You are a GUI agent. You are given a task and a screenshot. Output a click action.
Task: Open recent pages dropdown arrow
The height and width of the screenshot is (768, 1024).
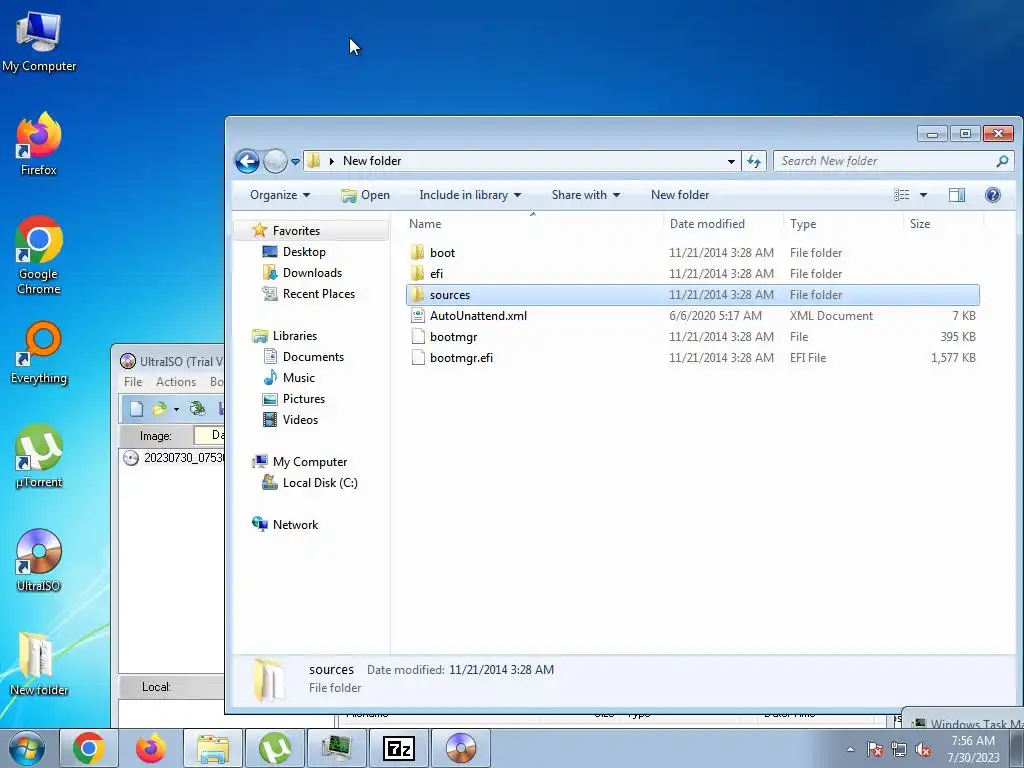(295, 161)
